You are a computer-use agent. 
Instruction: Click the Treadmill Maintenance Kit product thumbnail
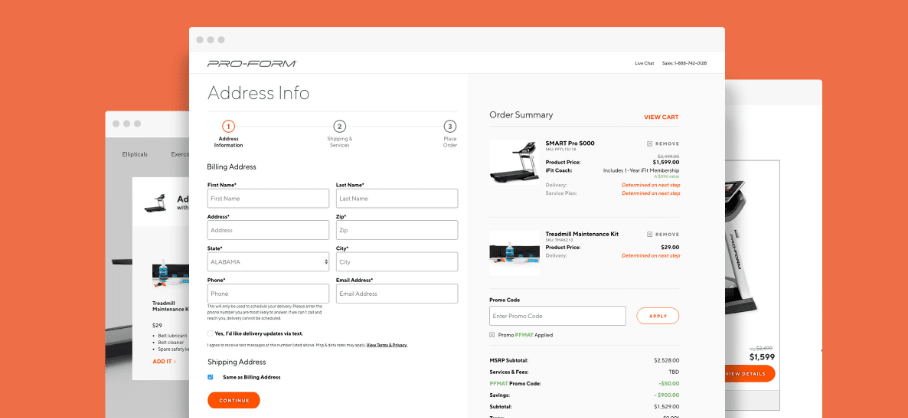(x=514, y=252)
